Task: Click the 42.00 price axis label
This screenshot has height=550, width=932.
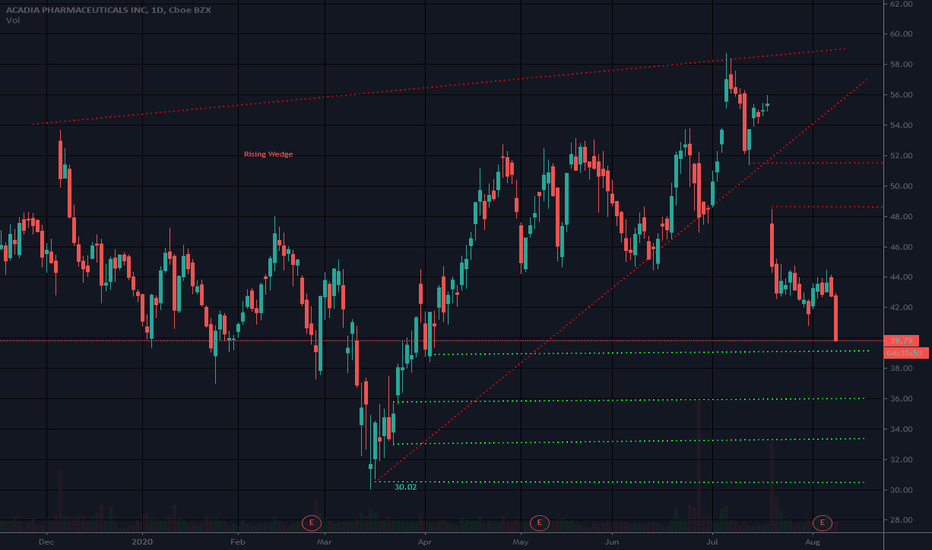Action: (x=901, y=307)
